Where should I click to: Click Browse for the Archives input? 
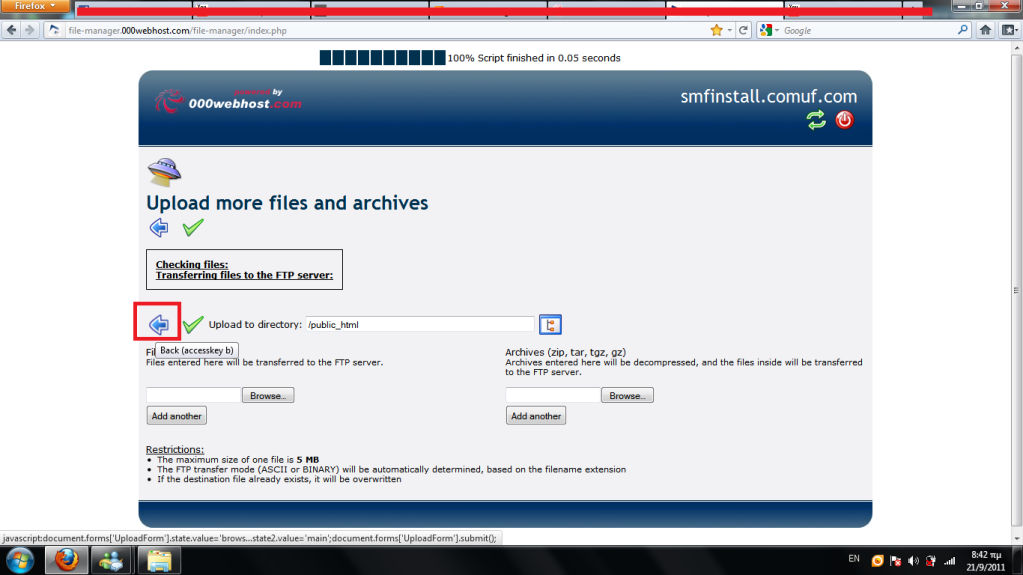(627, 396)
